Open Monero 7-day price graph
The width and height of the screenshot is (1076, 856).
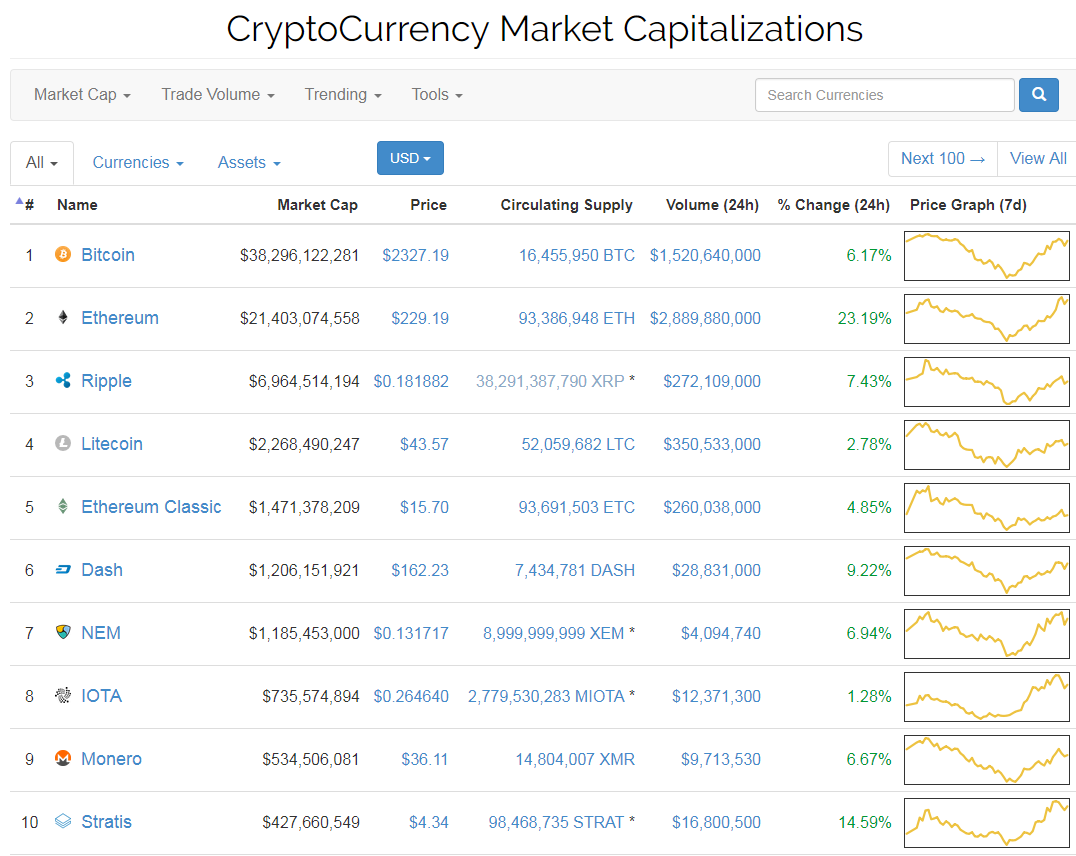987,760
